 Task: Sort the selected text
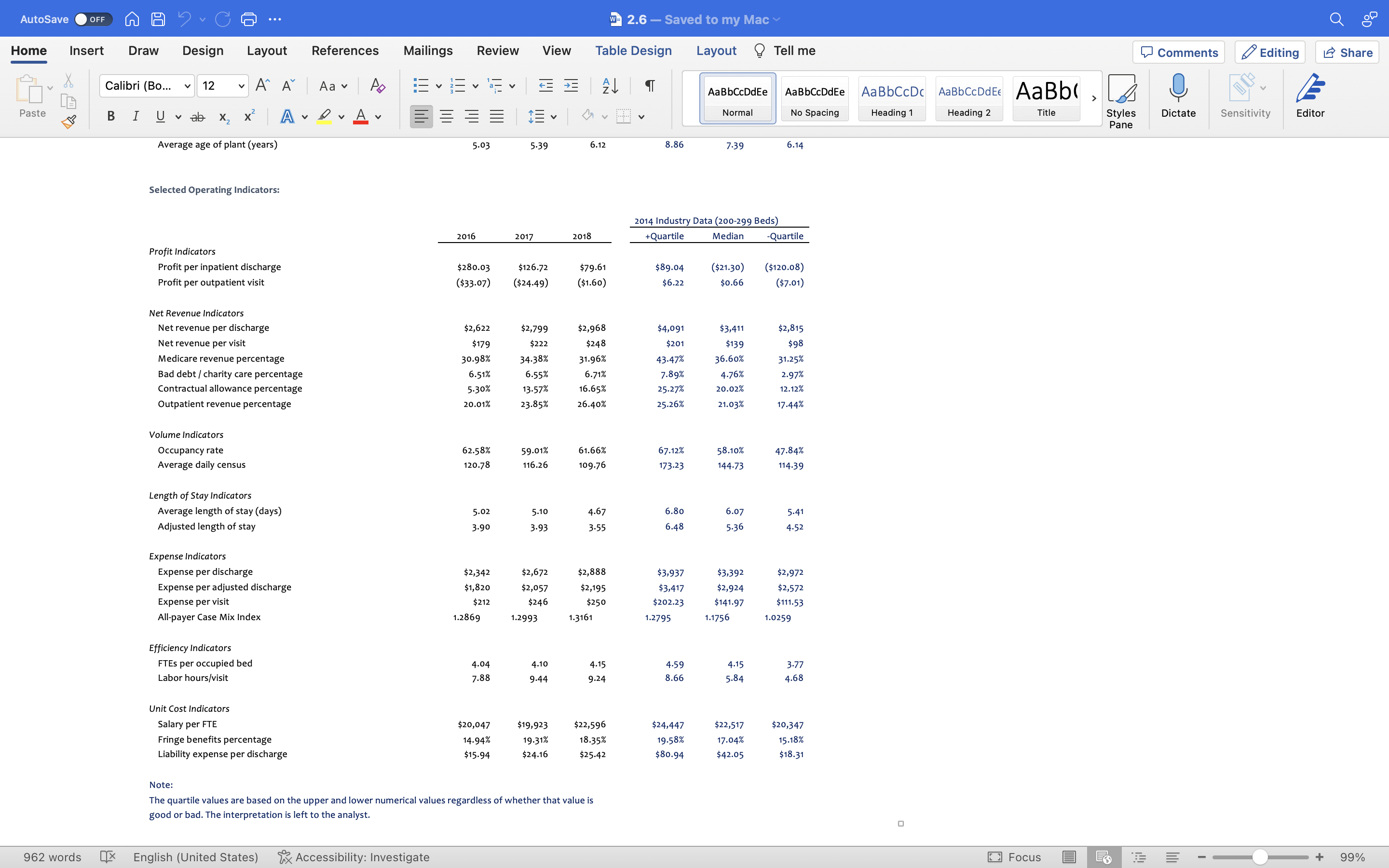click(610, 85)
